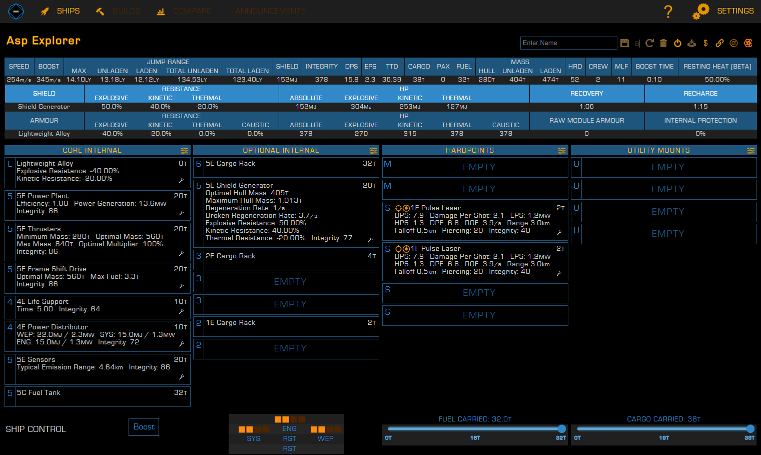Open modifications wrench on Frame Shift Drive

pyautogui.click(x=182, y=286)
